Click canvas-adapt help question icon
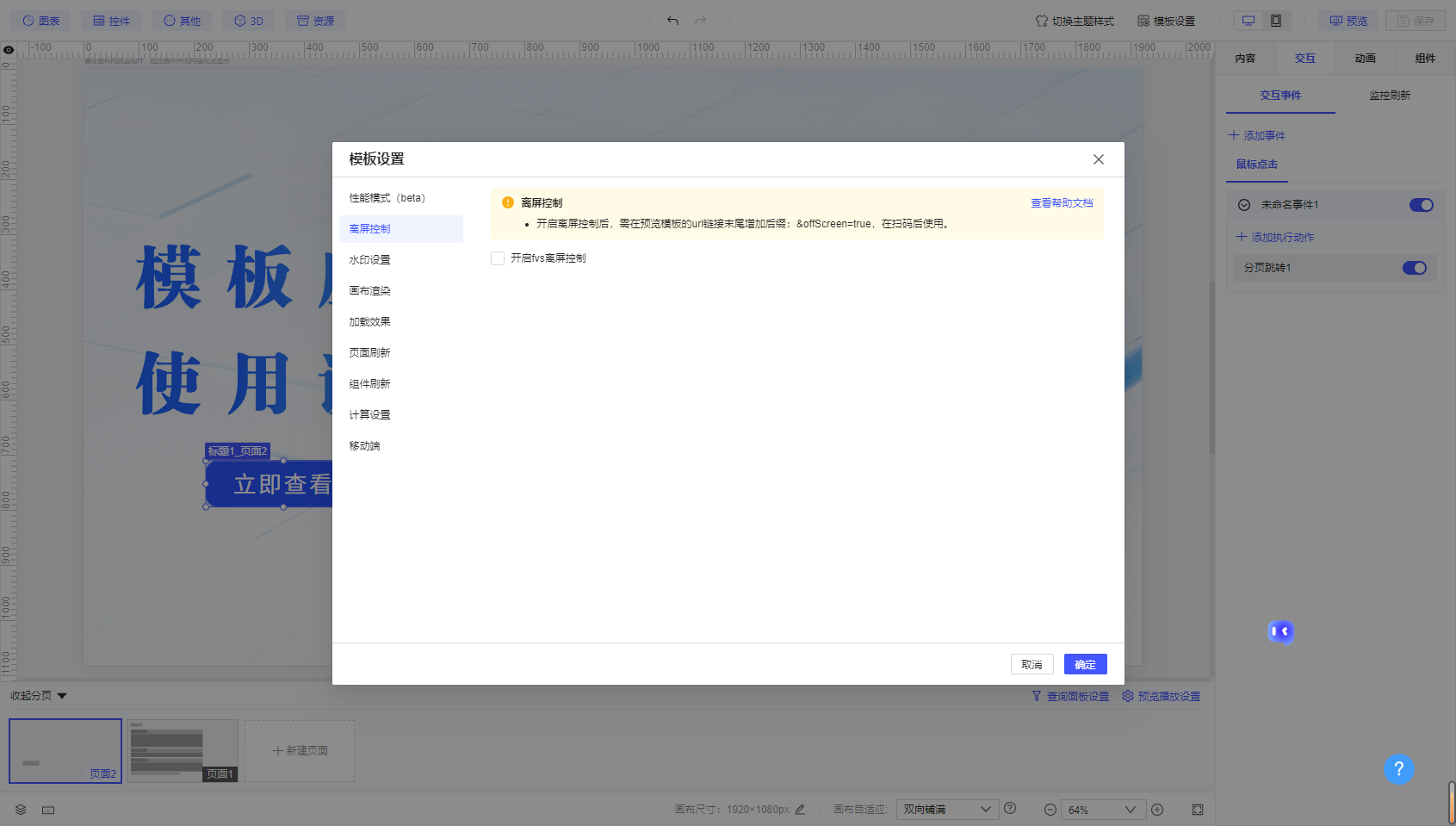Screen dimensions: 1456x826 pyautogui.click(x=1010, y=809)
